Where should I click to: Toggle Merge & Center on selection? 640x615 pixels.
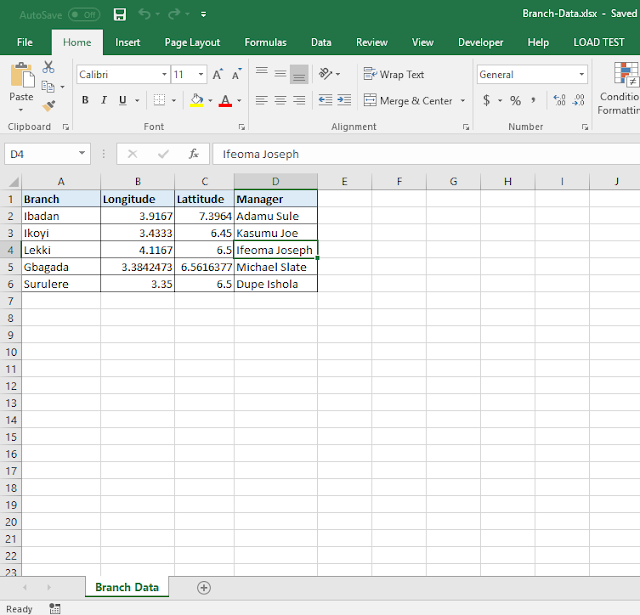tap(408, 100)
